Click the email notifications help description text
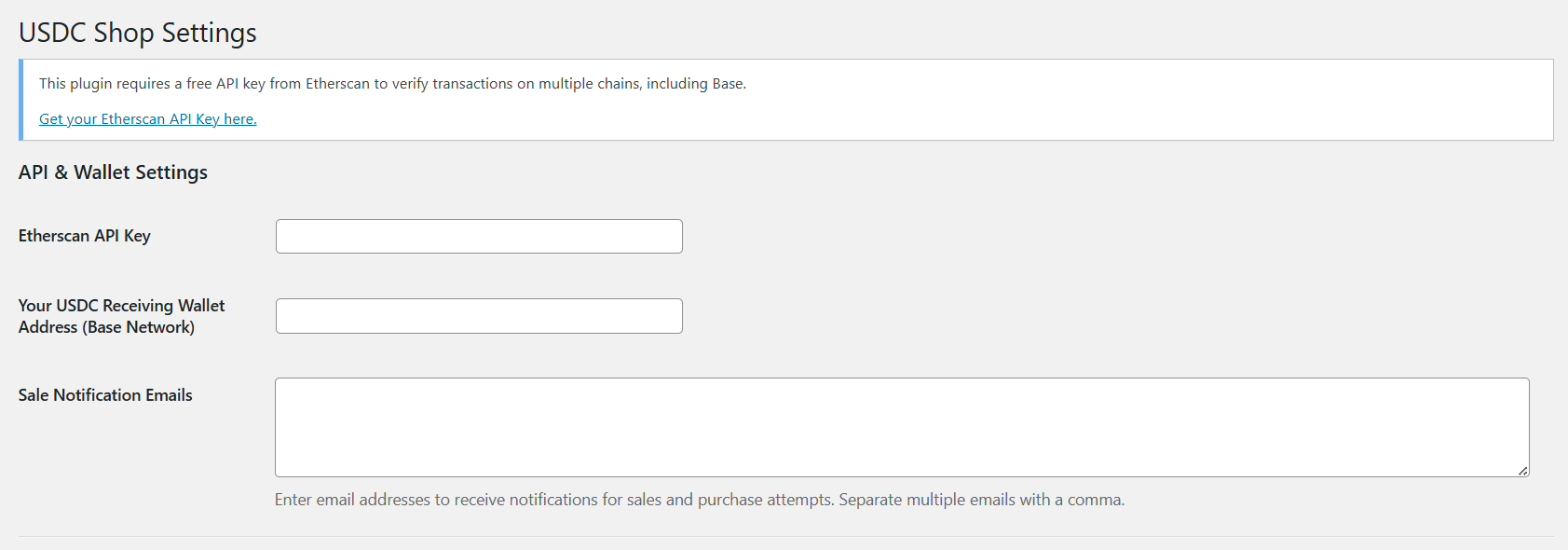This screenshot has height=550, width=1568. pyautogui.click(x=700, y=500)
